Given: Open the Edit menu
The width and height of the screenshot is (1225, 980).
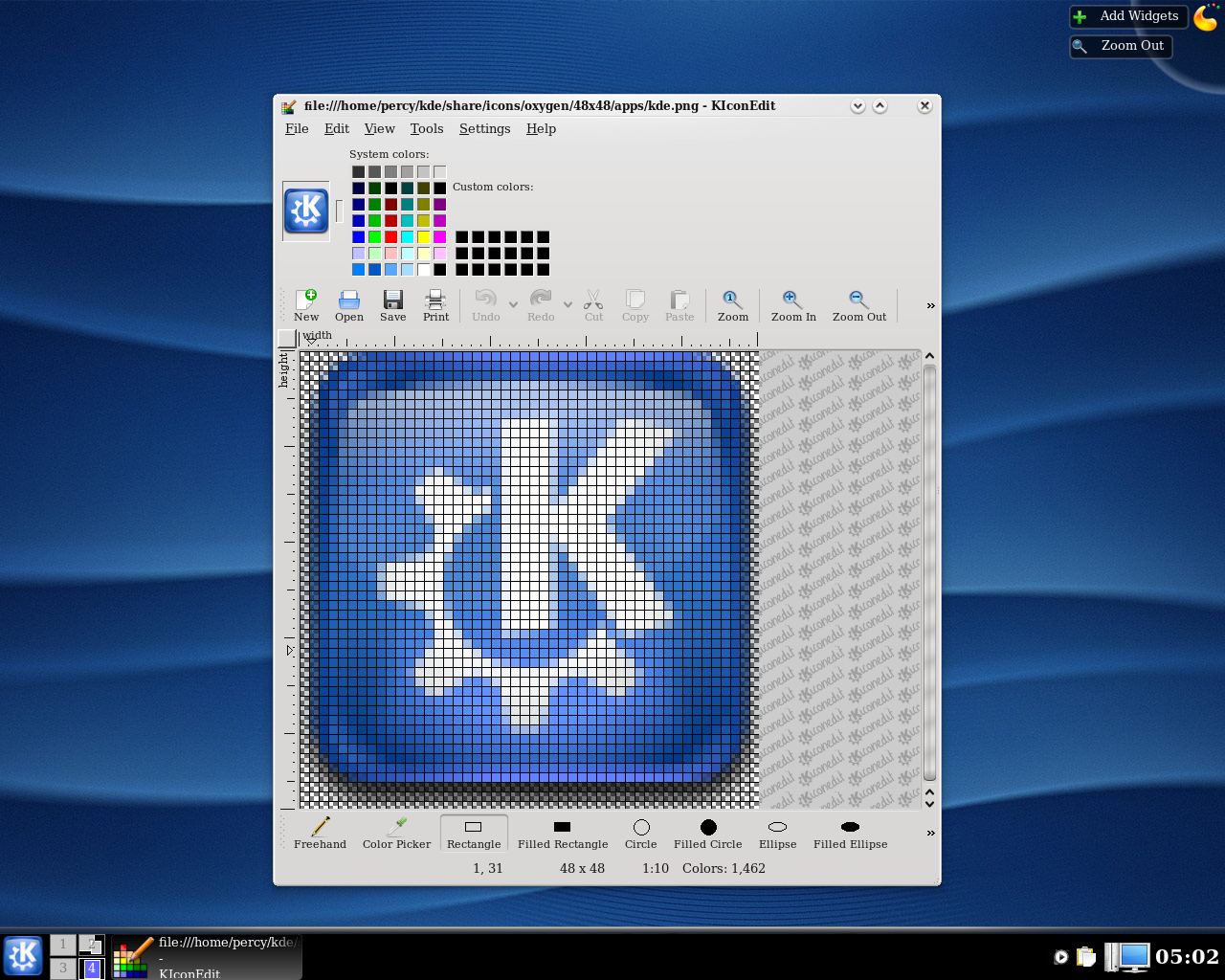Looking at the screenshot, I should (337, 128).
